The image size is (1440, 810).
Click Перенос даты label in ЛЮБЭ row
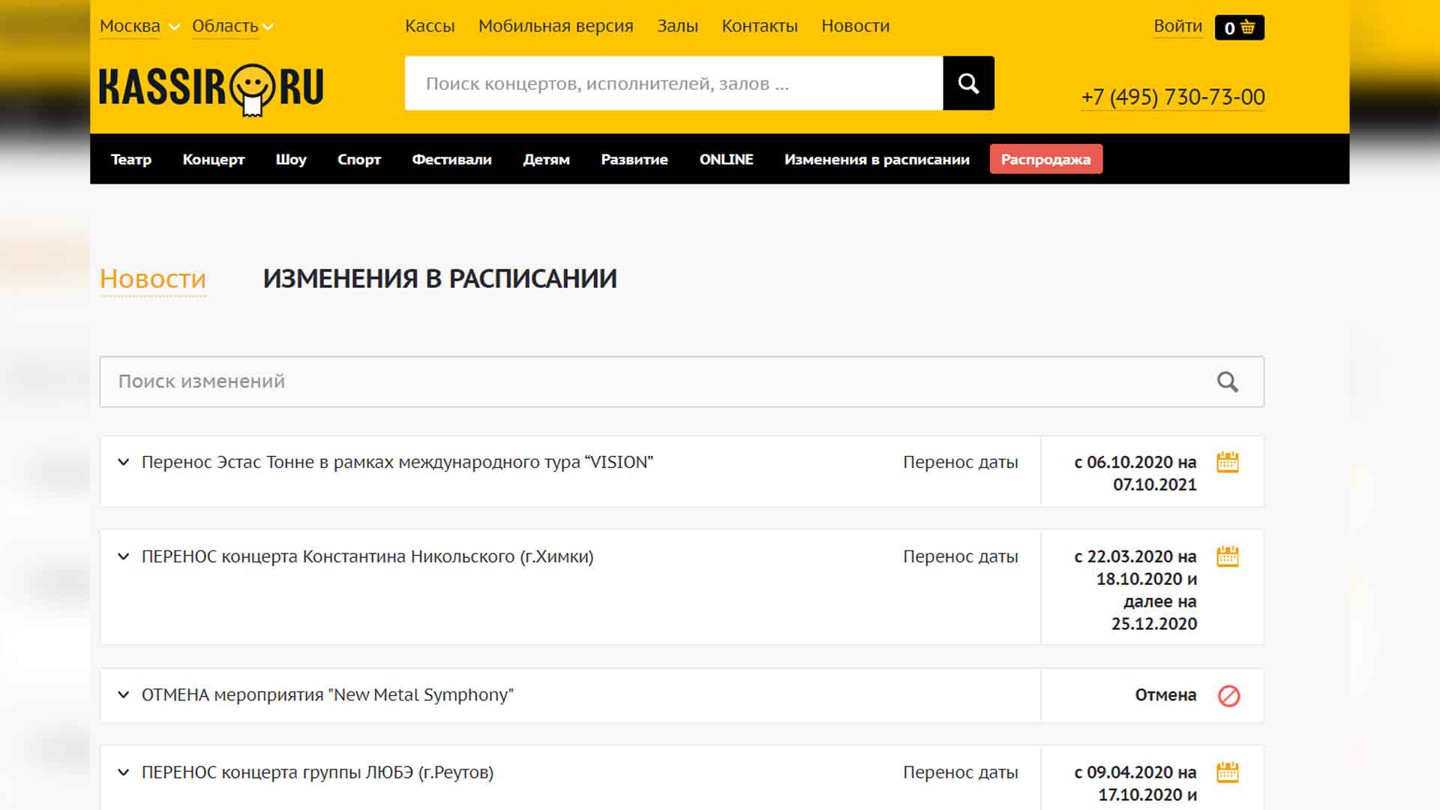[x=960, y=772]
